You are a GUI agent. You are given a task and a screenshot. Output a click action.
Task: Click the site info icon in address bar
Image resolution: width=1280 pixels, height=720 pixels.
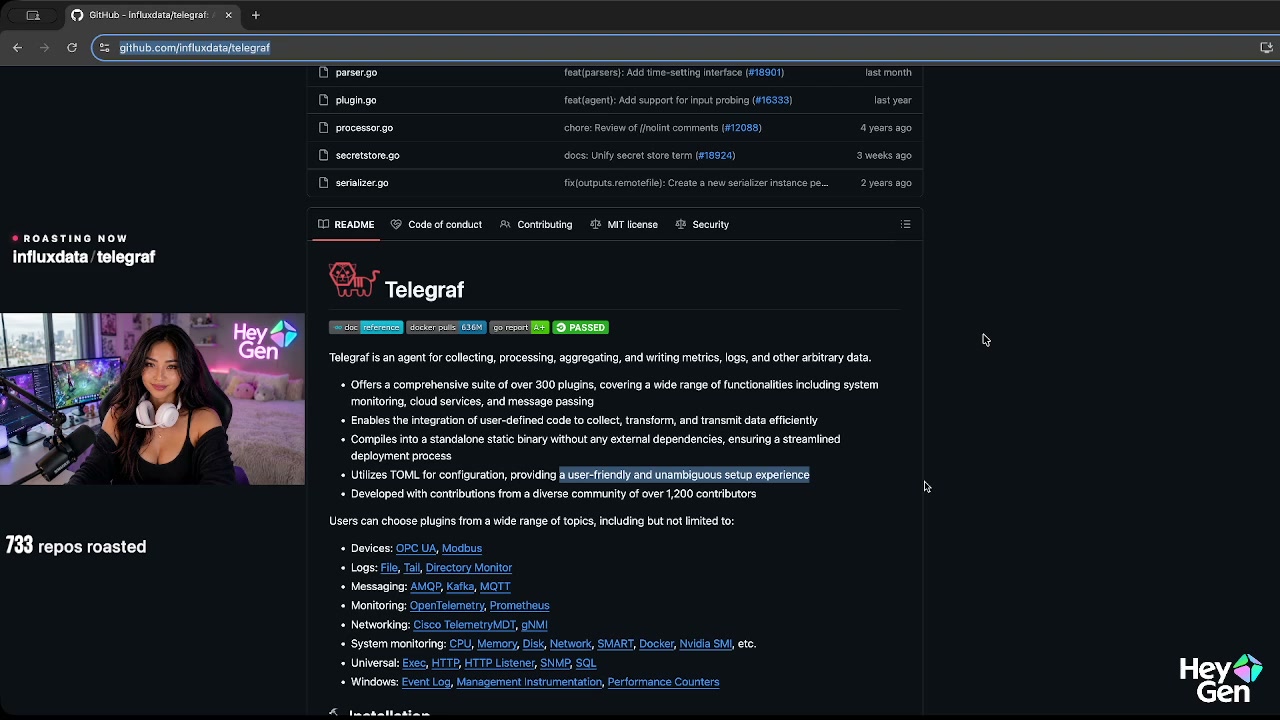[104, 47]
